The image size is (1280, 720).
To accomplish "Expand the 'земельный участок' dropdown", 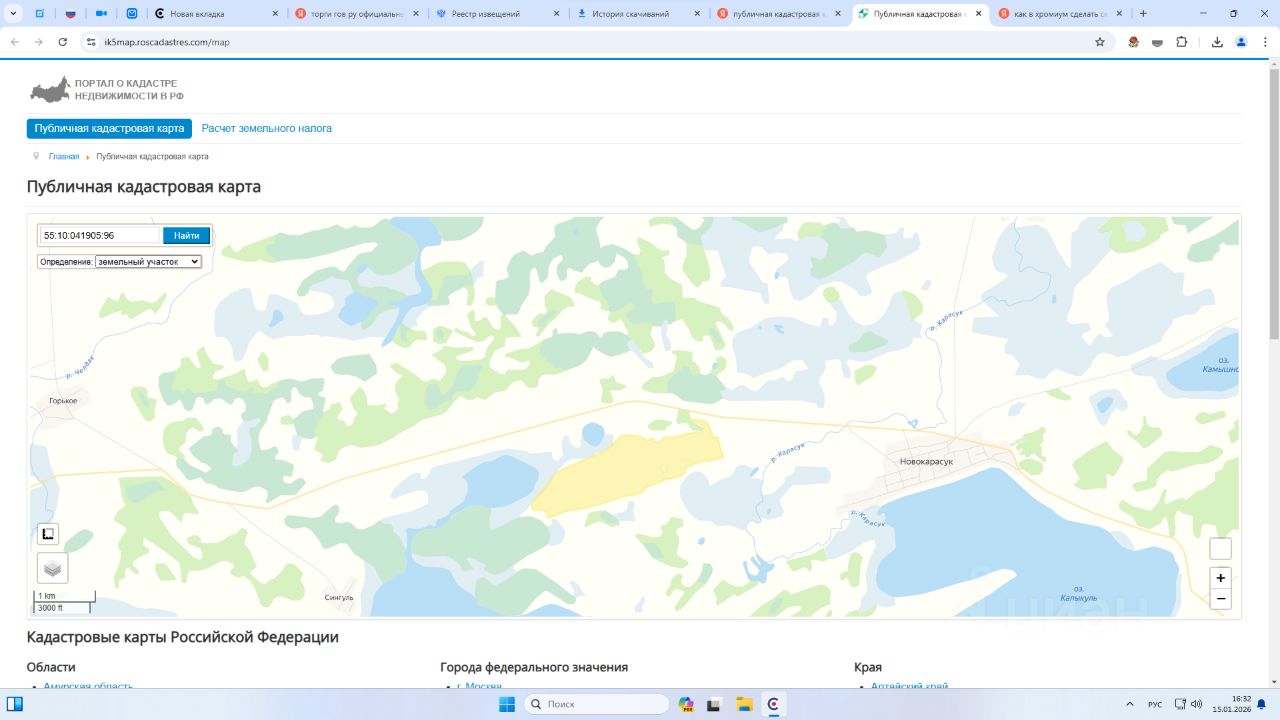I will [x=148, y=262].
